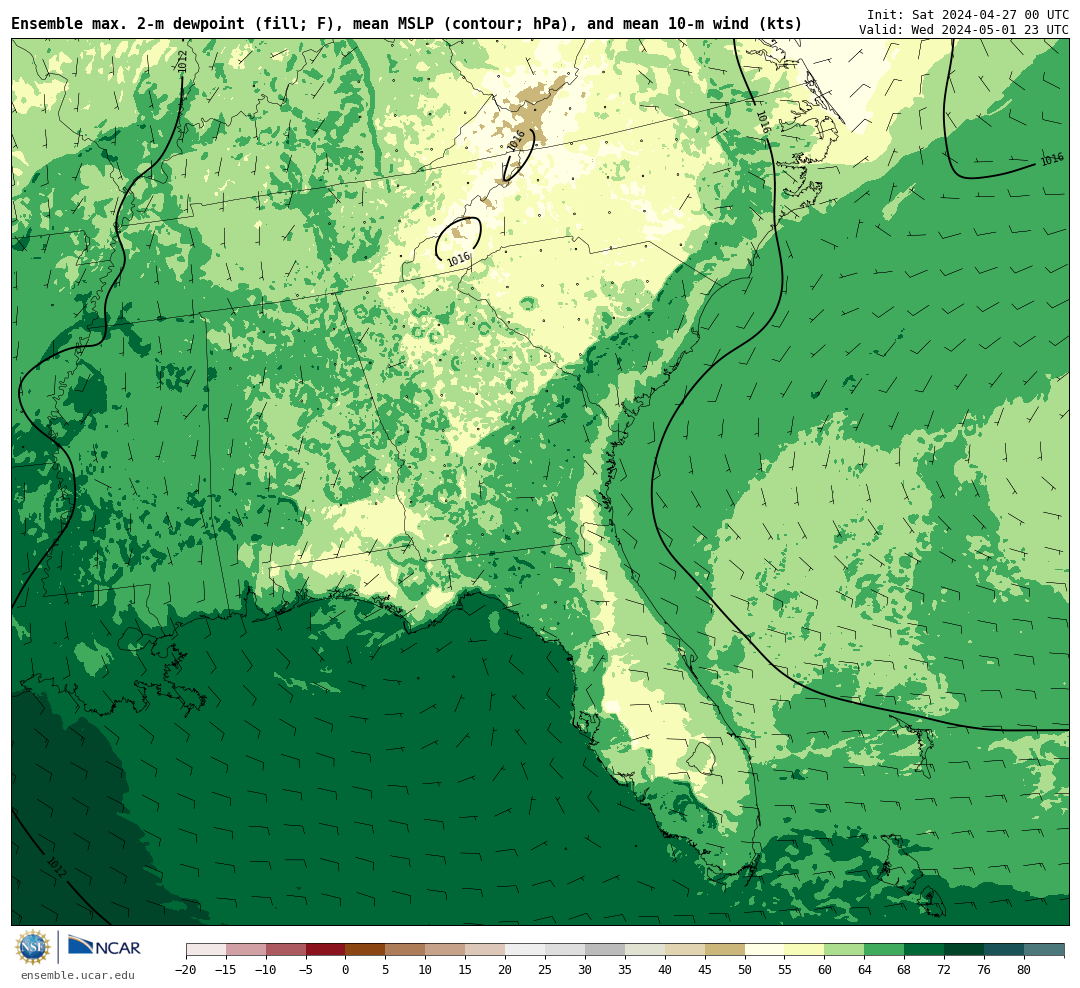This screenshot has width=1080, height=988.
Task: Pick the teal swatch between 76 and 80
Action: click(1004, 950)
